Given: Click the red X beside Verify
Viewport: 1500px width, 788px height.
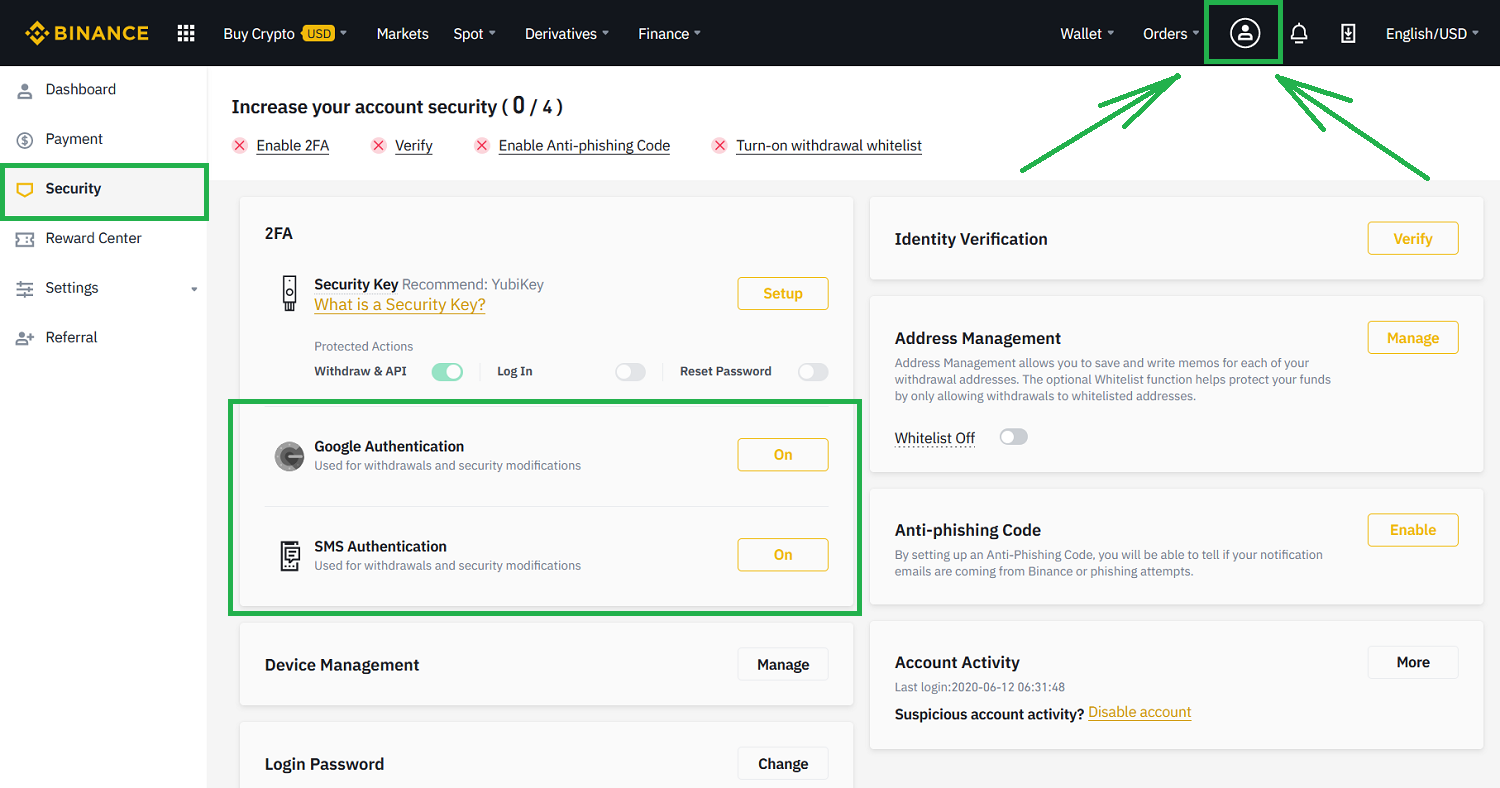Looking at the screenshot, I should pyautogui.click(x=378, y=146).
